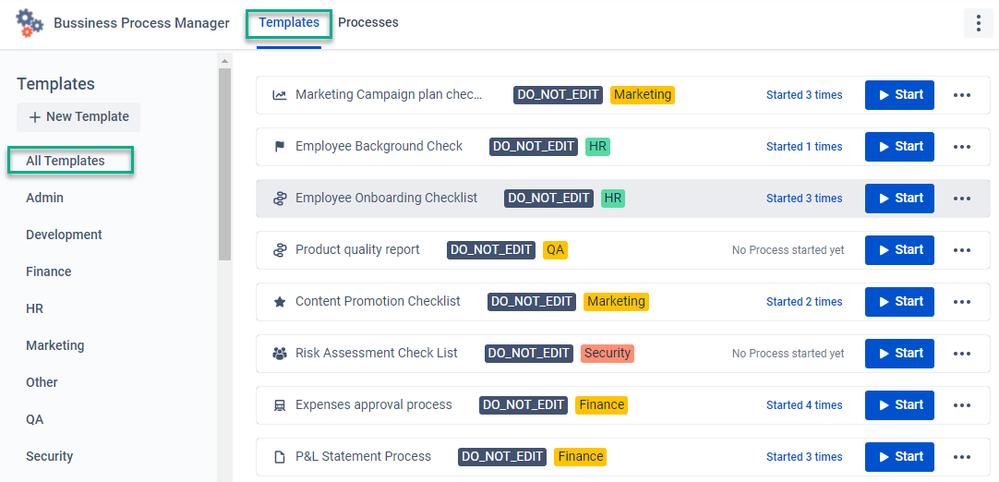Open the 'Started 4 times' link
999x482 pixels.
pos(804,405)
